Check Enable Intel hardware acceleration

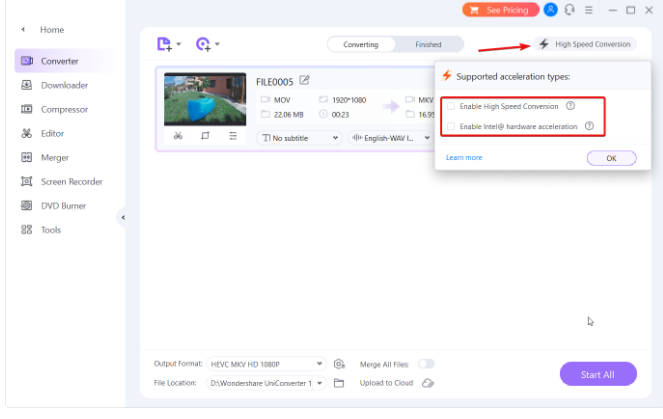[452, 127]
